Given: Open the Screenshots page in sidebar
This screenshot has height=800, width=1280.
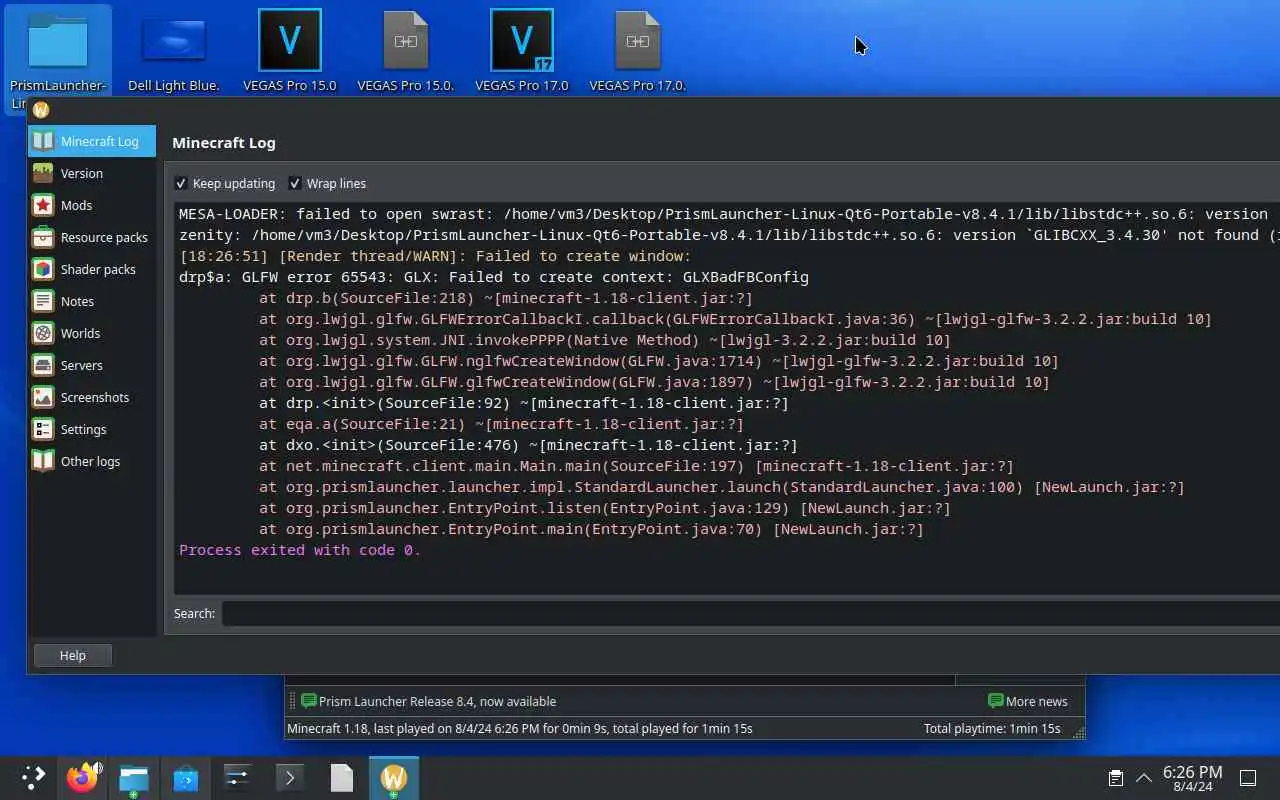Looking at the screenshot, I should point(92,397).
